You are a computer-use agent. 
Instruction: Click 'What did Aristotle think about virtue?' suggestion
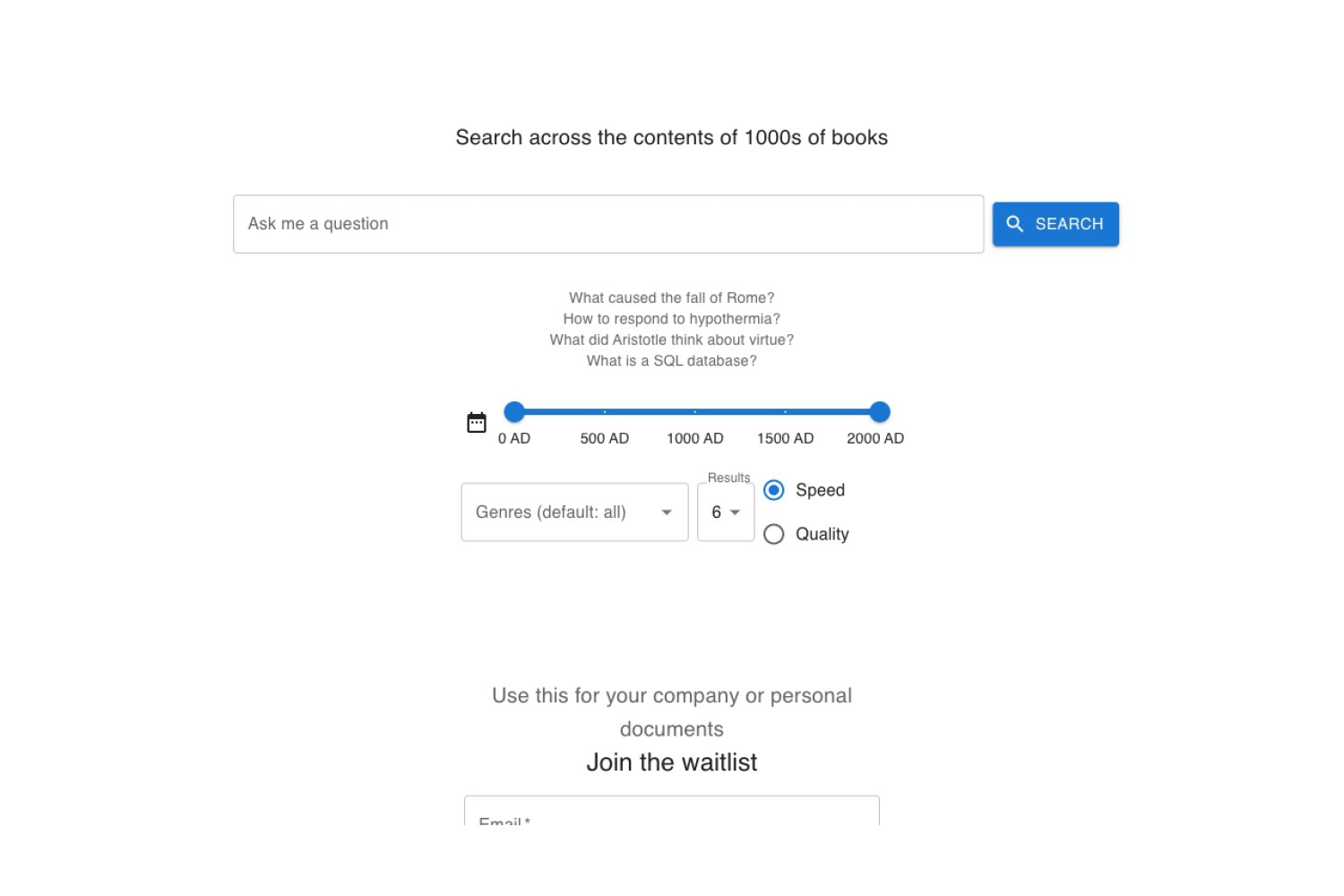tap(672, 340)
